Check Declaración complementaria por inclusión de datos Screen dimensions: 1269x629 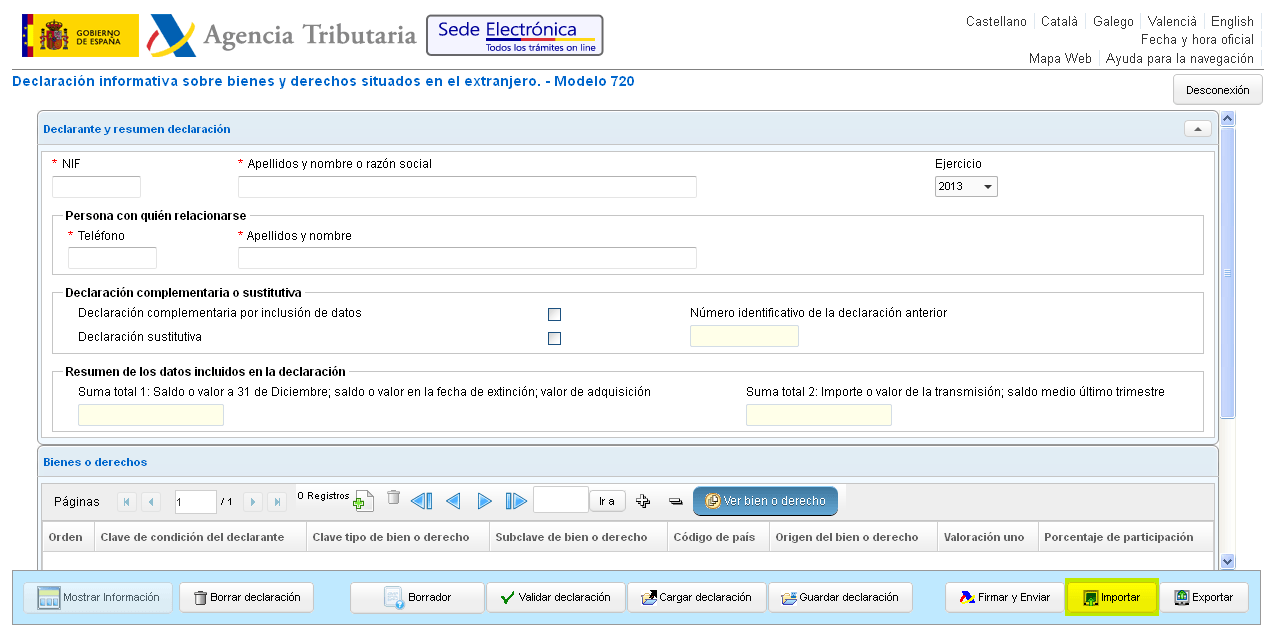pos(555,314)
